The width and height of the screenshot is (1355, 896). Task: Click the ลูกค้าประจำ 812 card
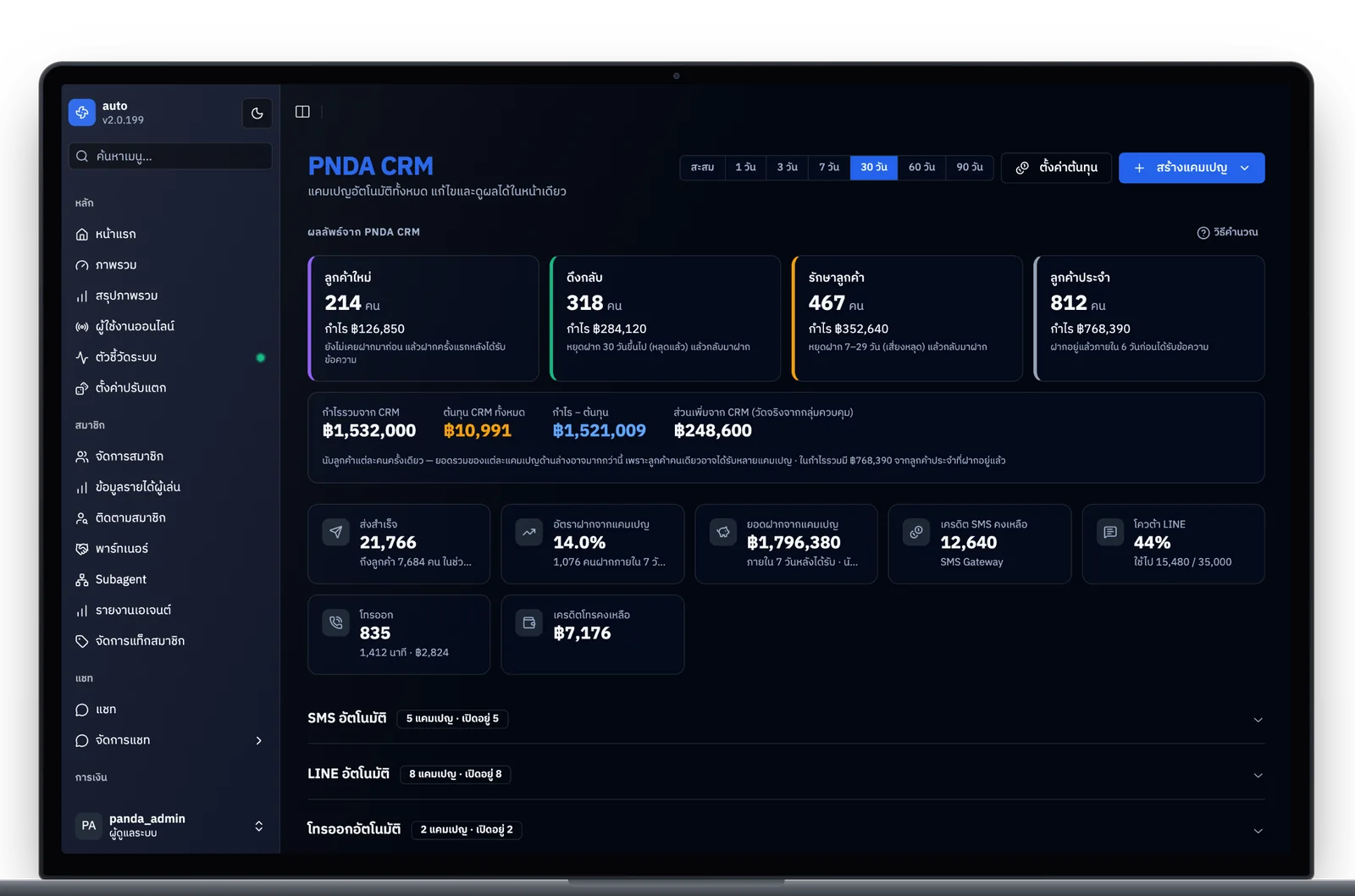pos(1149,318)
